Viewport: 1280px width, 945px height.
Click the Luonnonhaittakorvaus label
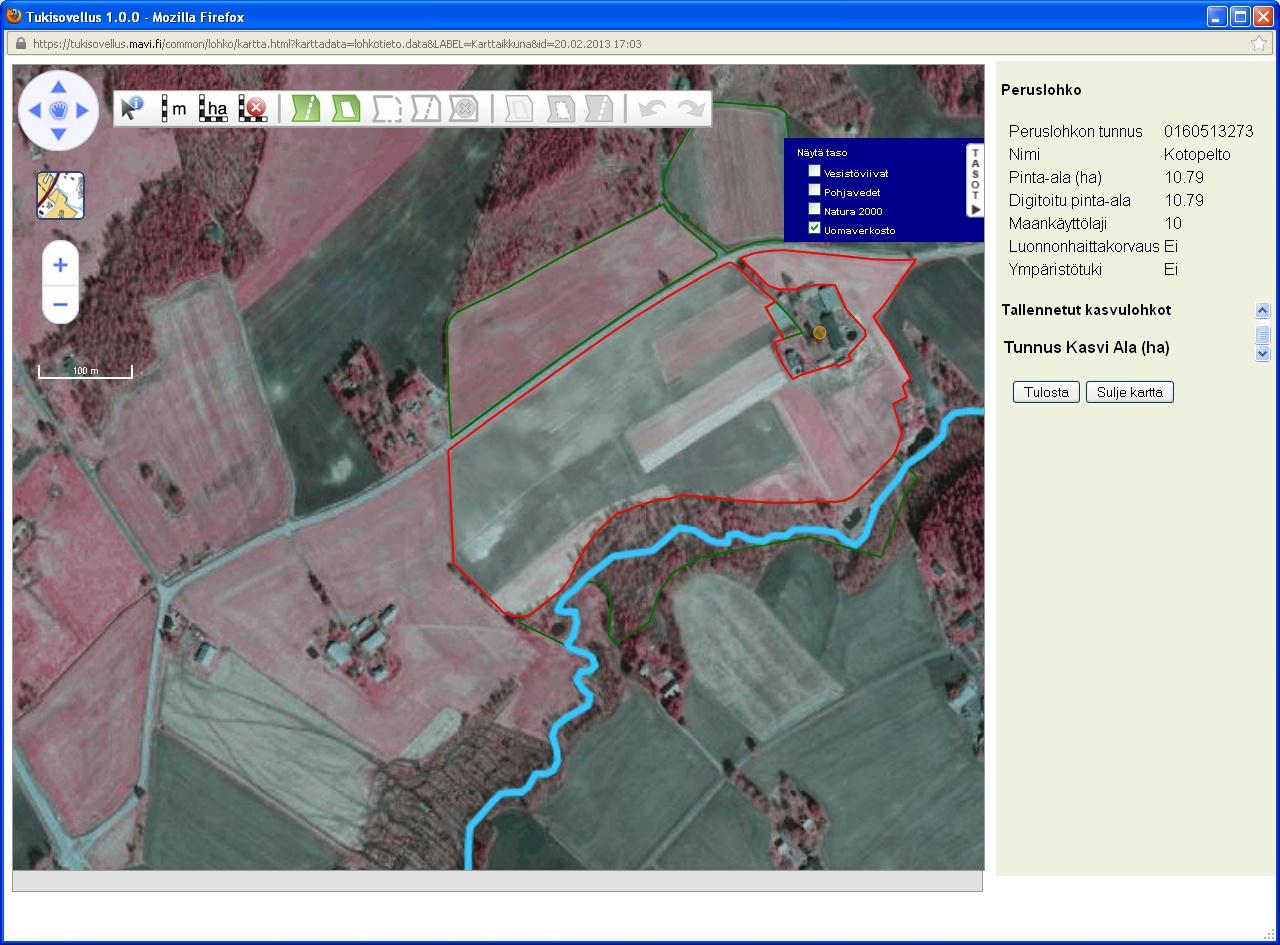1084,246
